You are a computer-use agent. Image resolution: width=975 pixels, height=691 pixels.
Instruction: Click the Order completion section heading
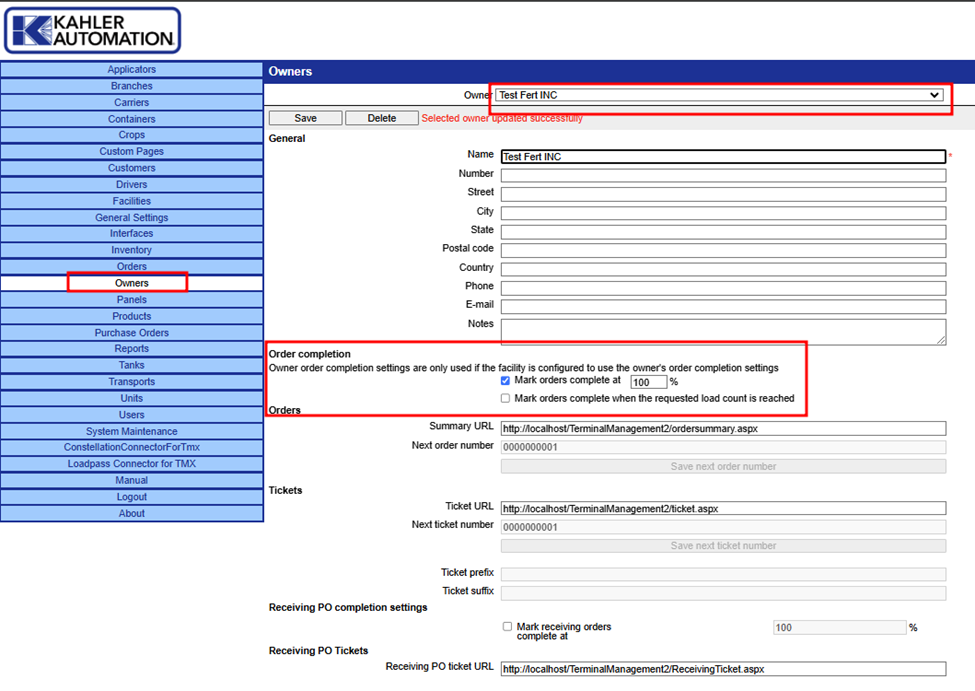(310, 354)
